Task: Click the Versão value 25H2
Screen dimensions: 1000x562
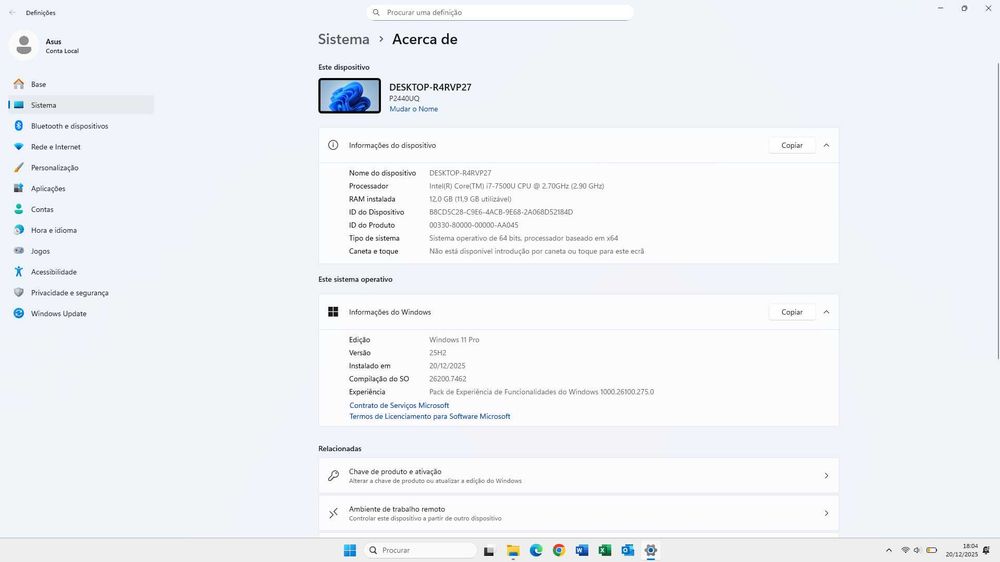Action: point(438,353)
